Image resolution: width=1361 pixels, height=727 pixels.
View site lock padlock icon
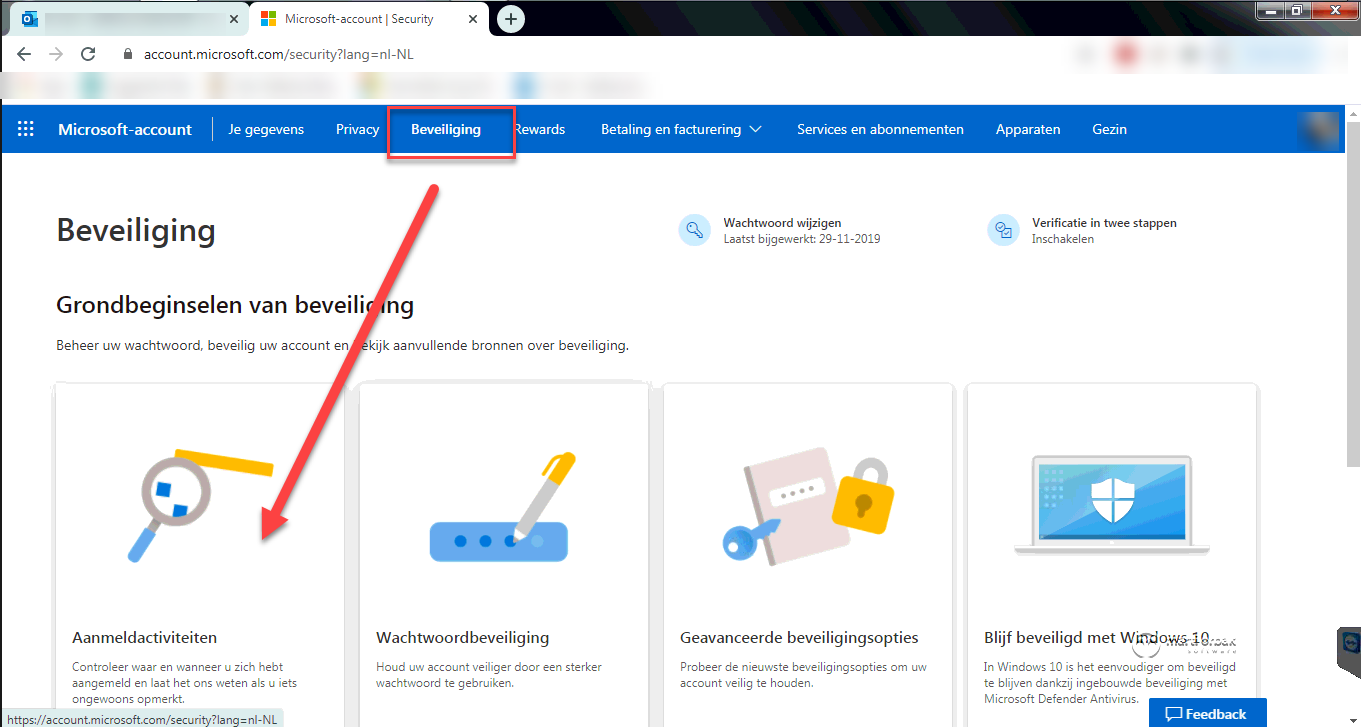127,54
